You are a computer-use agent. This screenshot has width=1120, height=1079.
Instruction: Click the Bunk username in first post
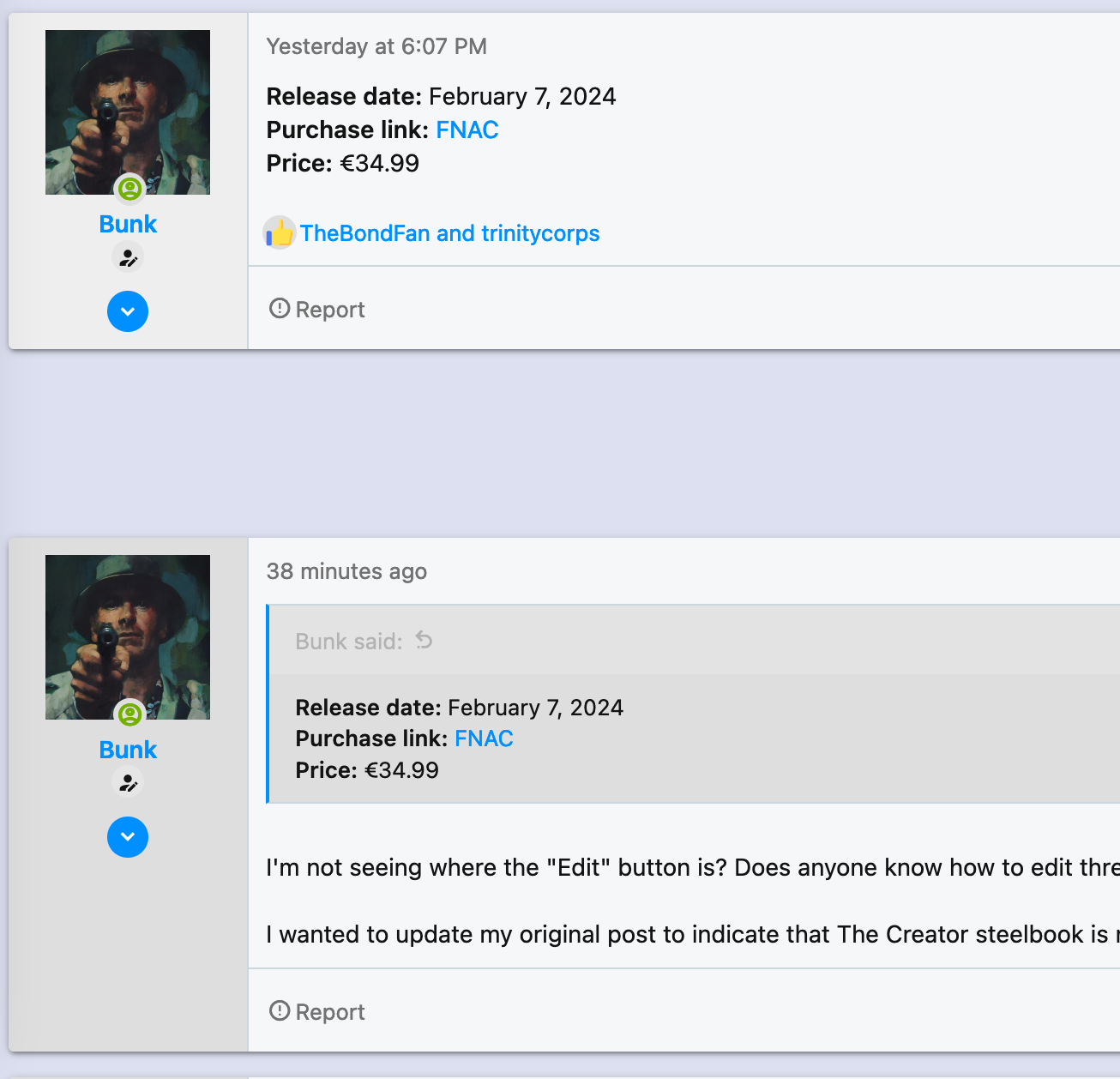tap(128, 224)
